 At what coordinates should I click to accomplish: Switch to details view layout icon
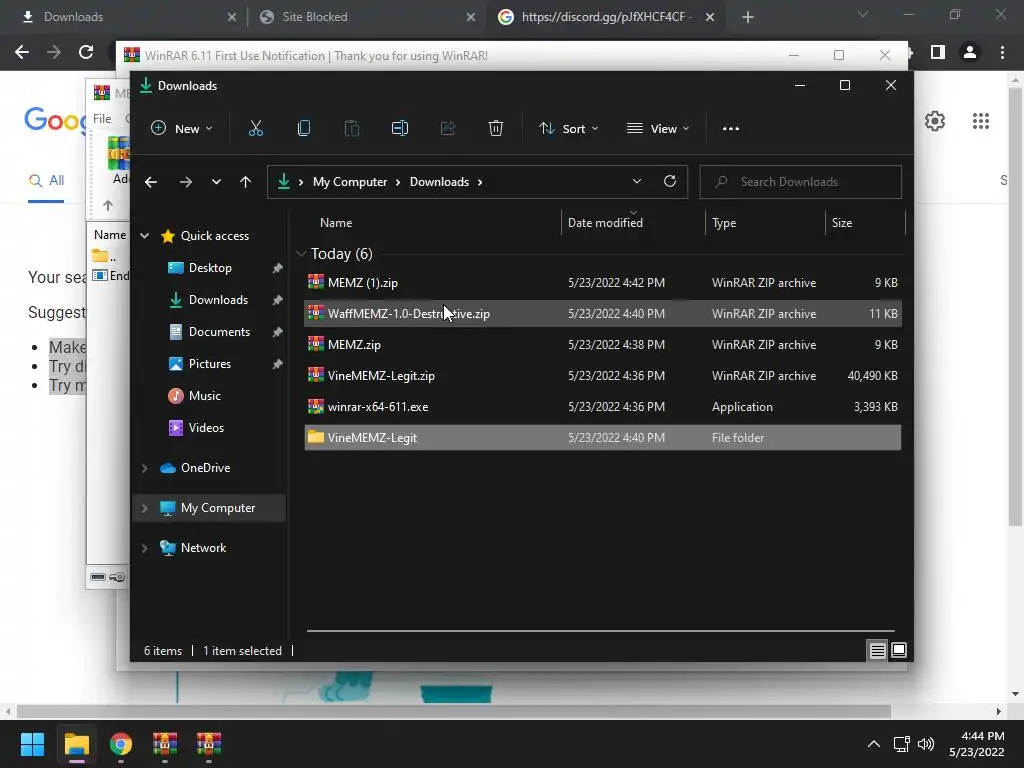(x=877, y=650)
